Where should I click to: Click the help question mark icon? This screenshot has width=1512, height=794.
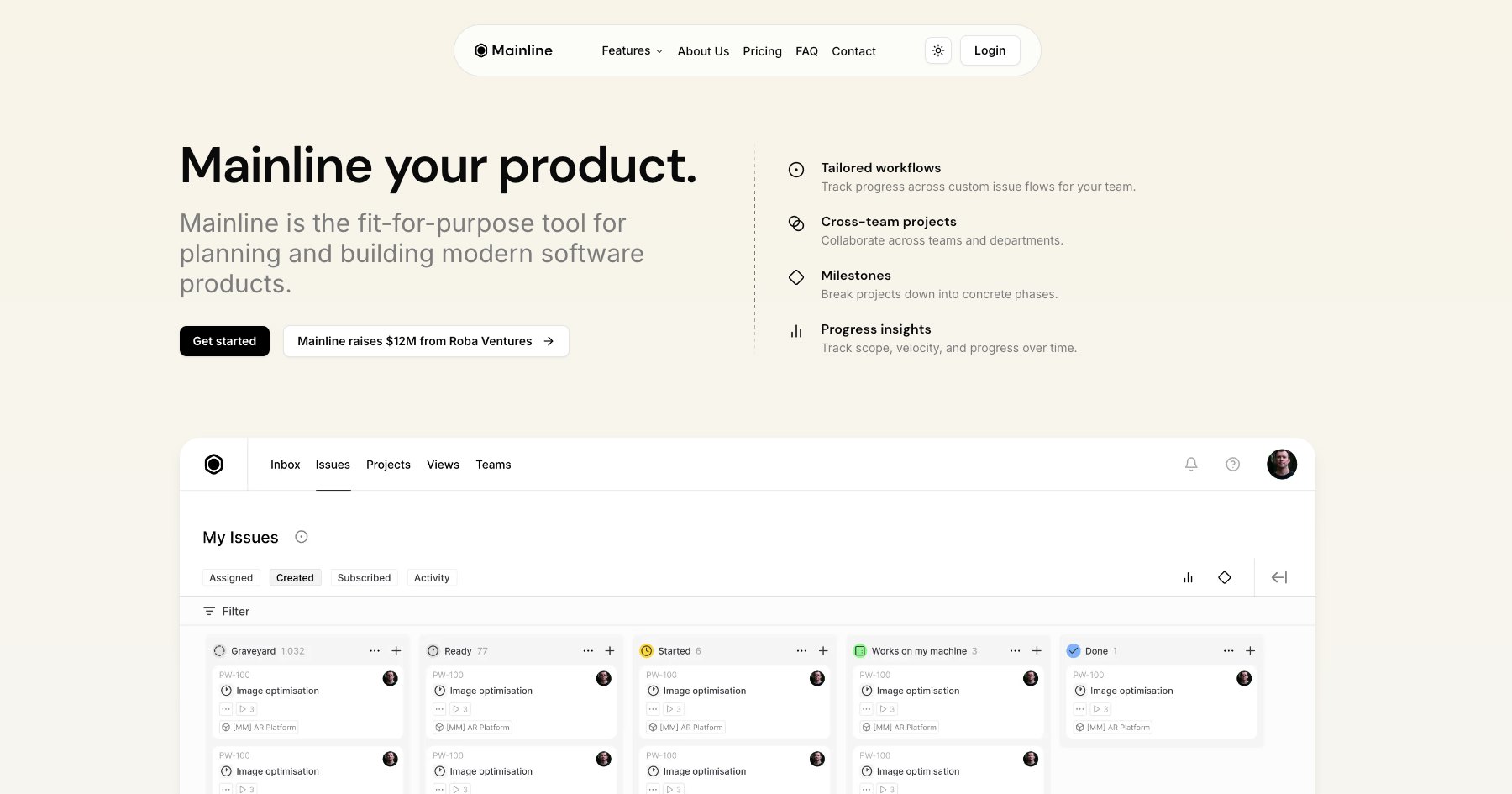coord(1232,464)
